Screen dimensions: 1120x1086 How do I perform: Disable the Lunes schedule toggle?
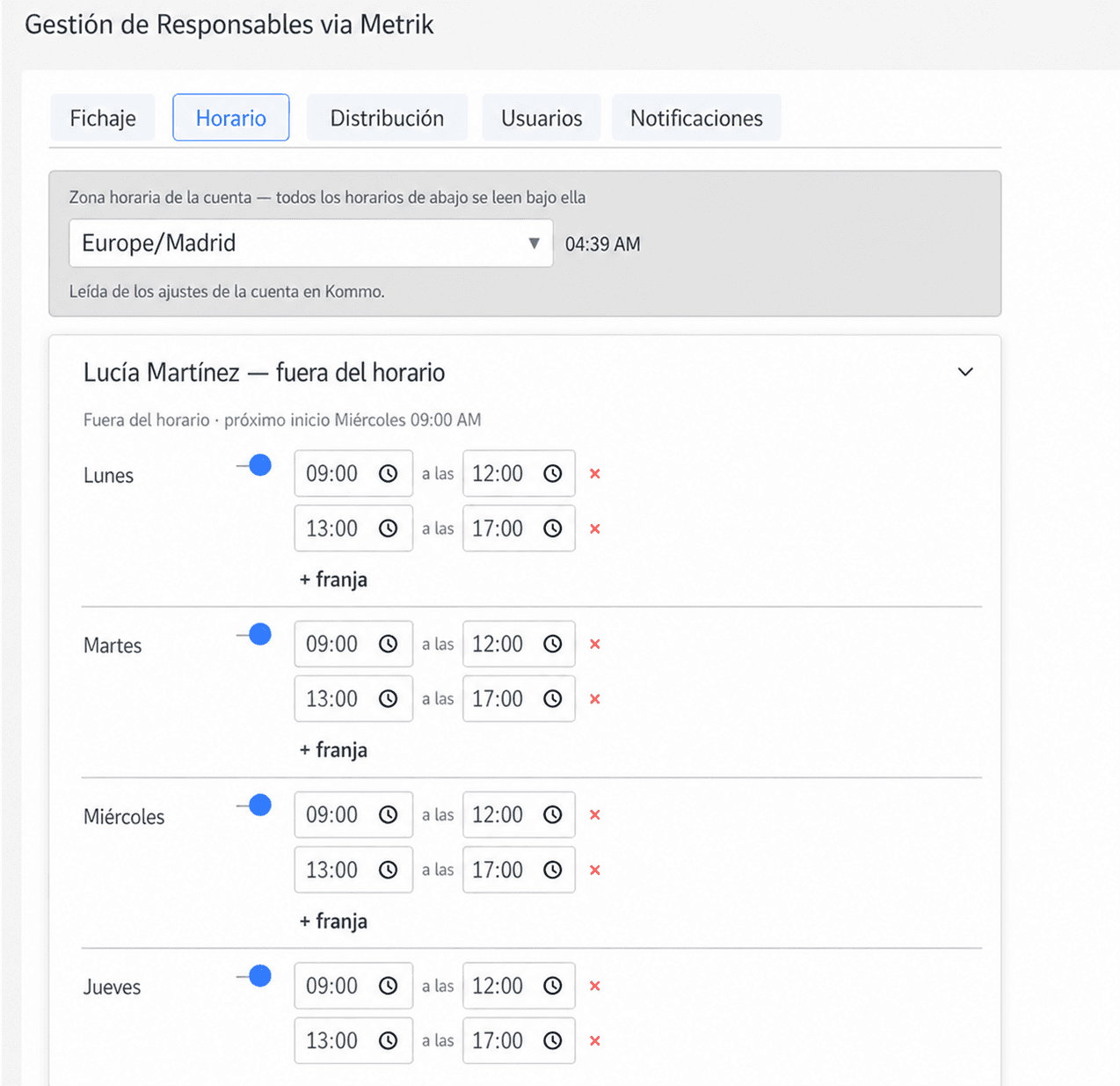[254, 465]
